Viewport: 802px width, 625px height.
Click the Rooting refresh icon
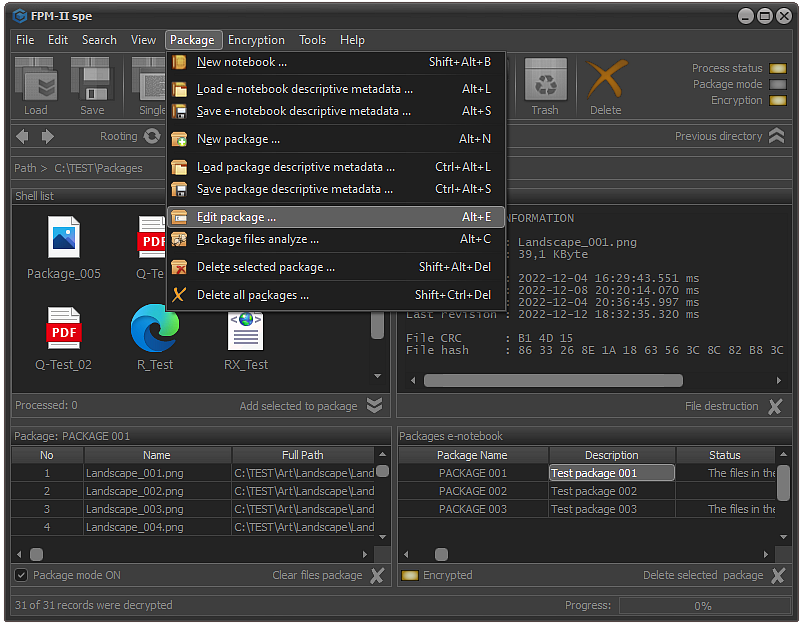[152, 137]
